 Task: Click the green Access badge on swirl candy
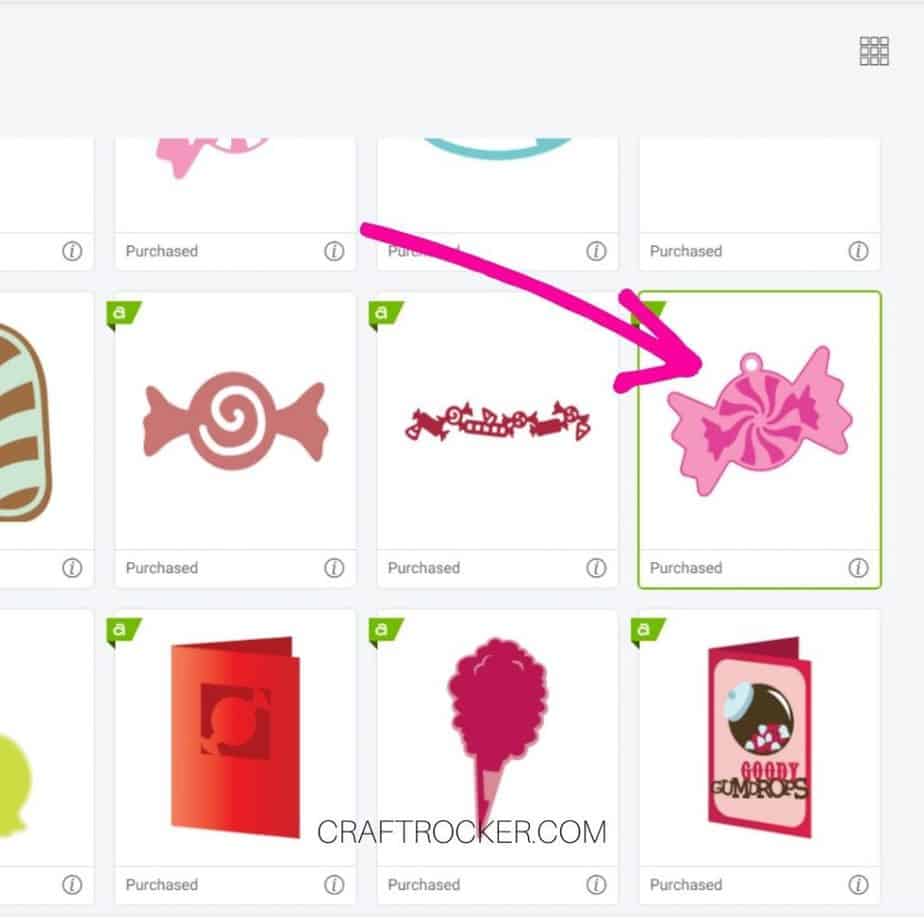tap(123, 314)
